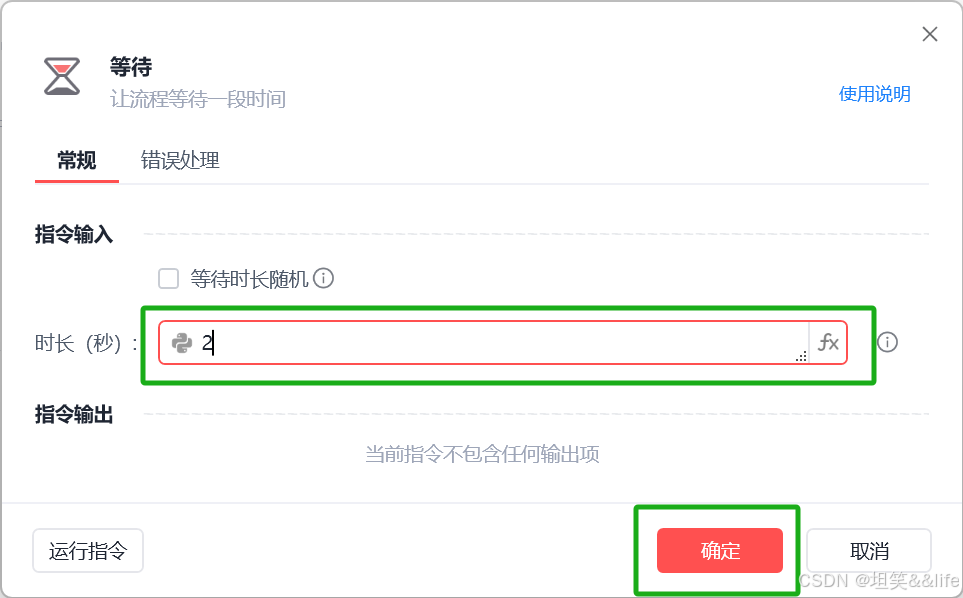Enable the 等待时长随机 checkbox
The height and width of the screenshot is (598, 963).
pos(168,278)
